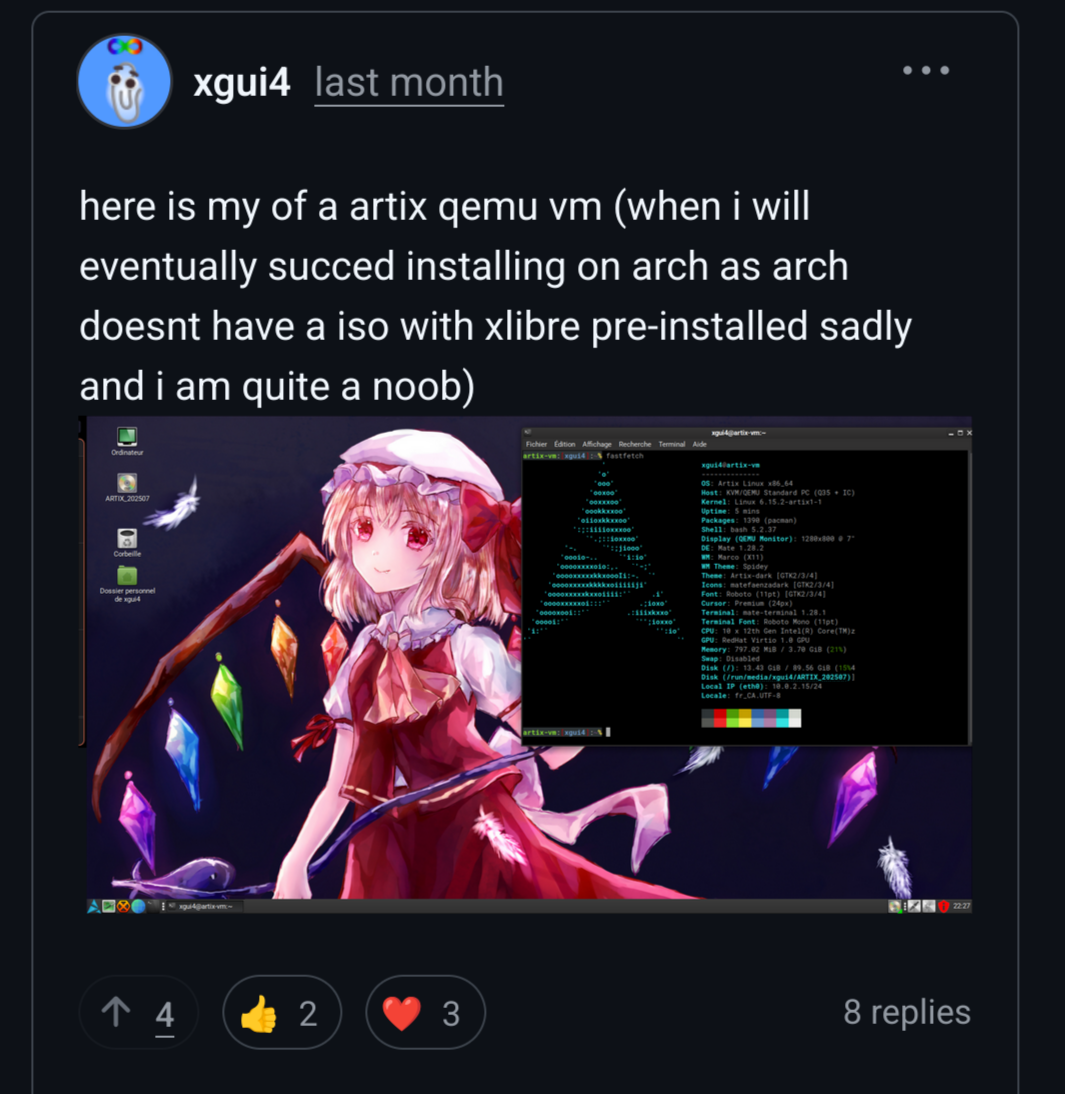Click the red shield tray icon

[944, 906]
